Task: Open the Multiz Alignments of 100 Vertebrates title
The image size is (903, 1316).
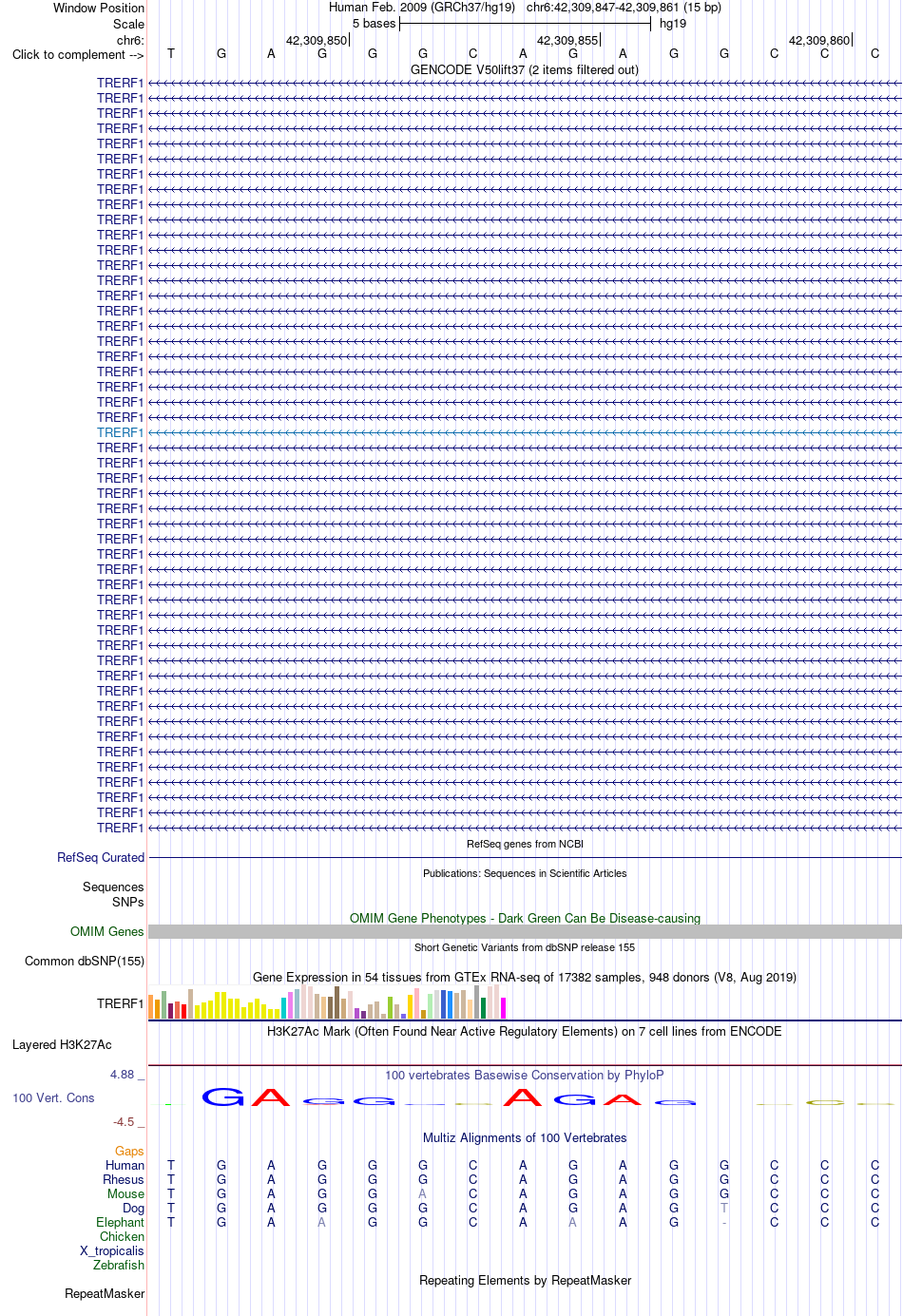Action: [525, 1138]
